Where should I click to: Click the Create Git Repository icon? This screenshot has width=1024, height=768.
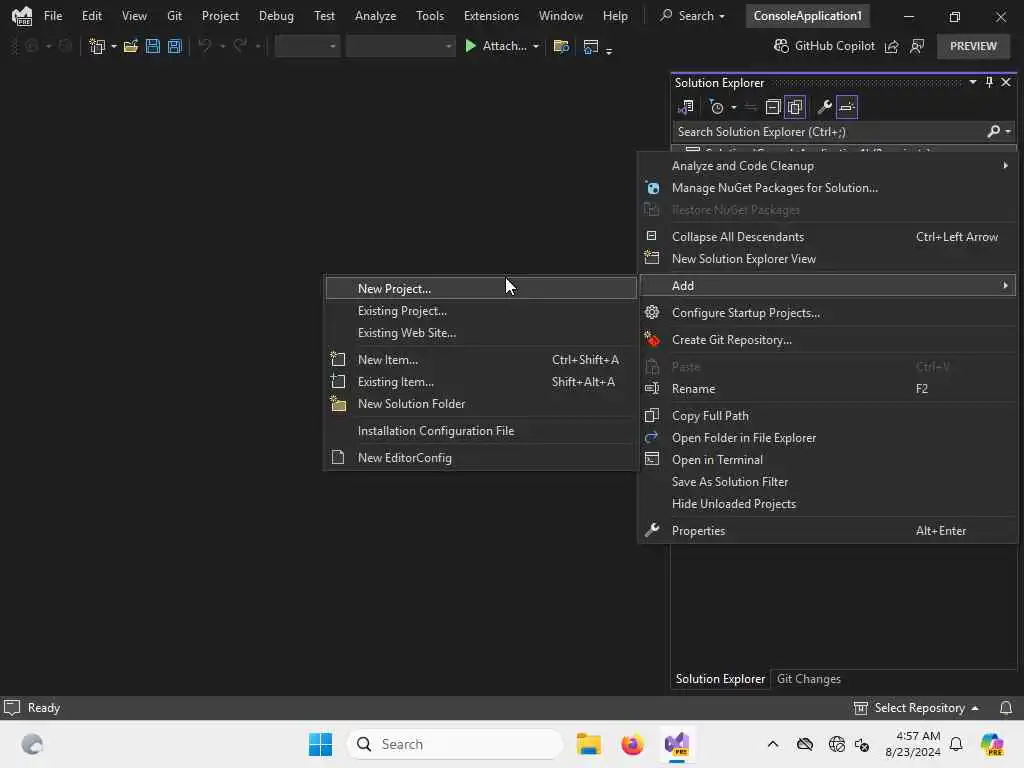652,340
